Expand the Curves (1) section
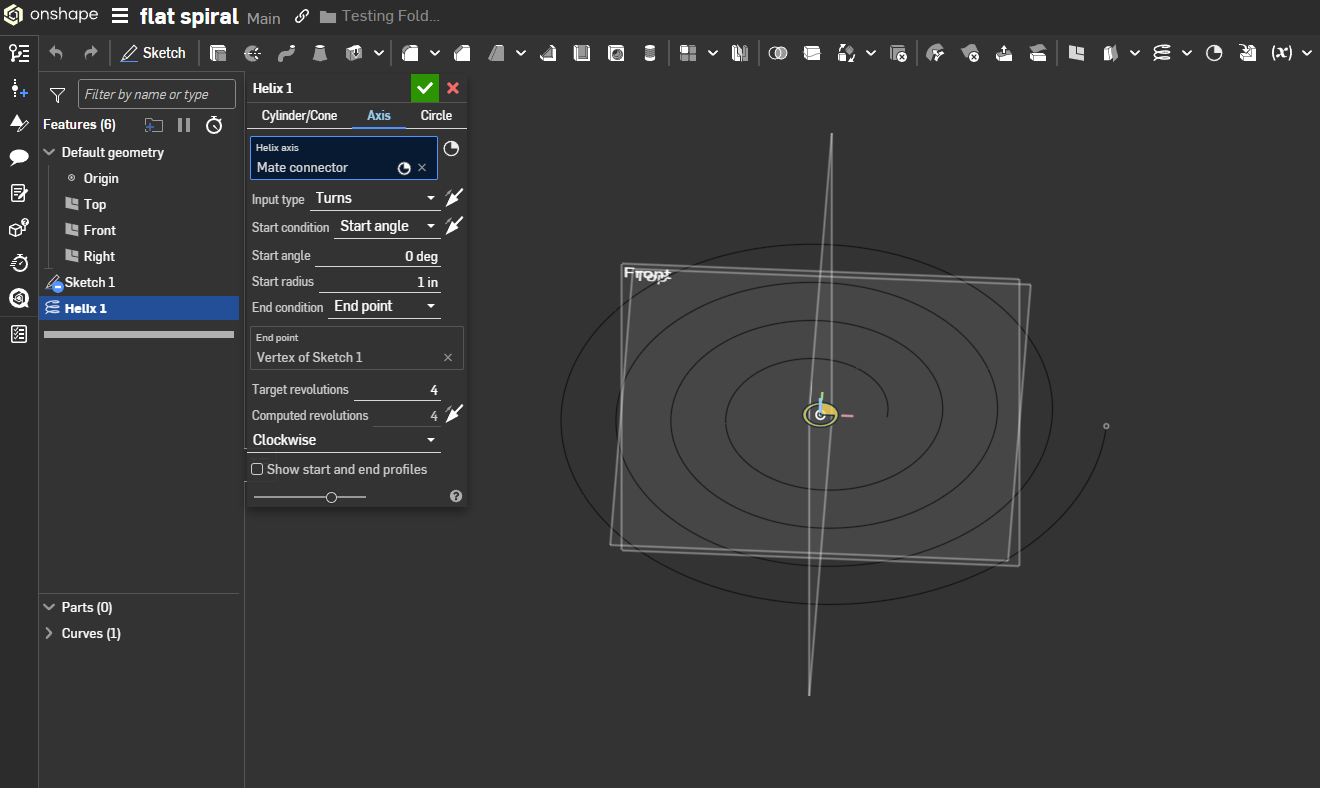 point(49,633)
